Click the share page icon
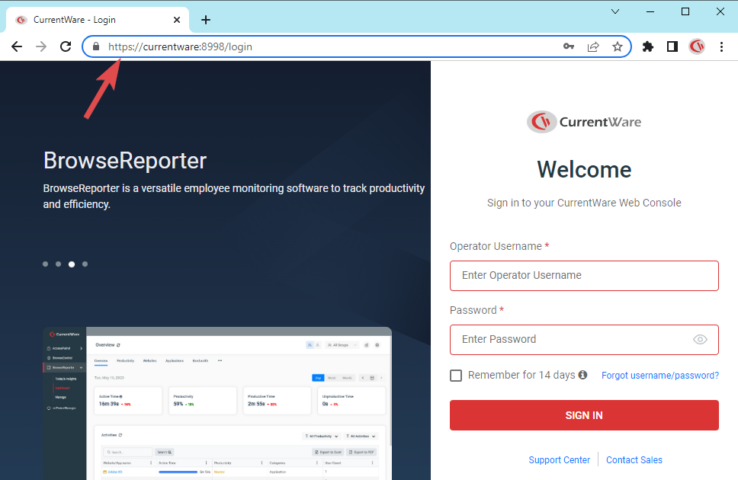This screenshot has height=480, width=738. click(593, 47)
